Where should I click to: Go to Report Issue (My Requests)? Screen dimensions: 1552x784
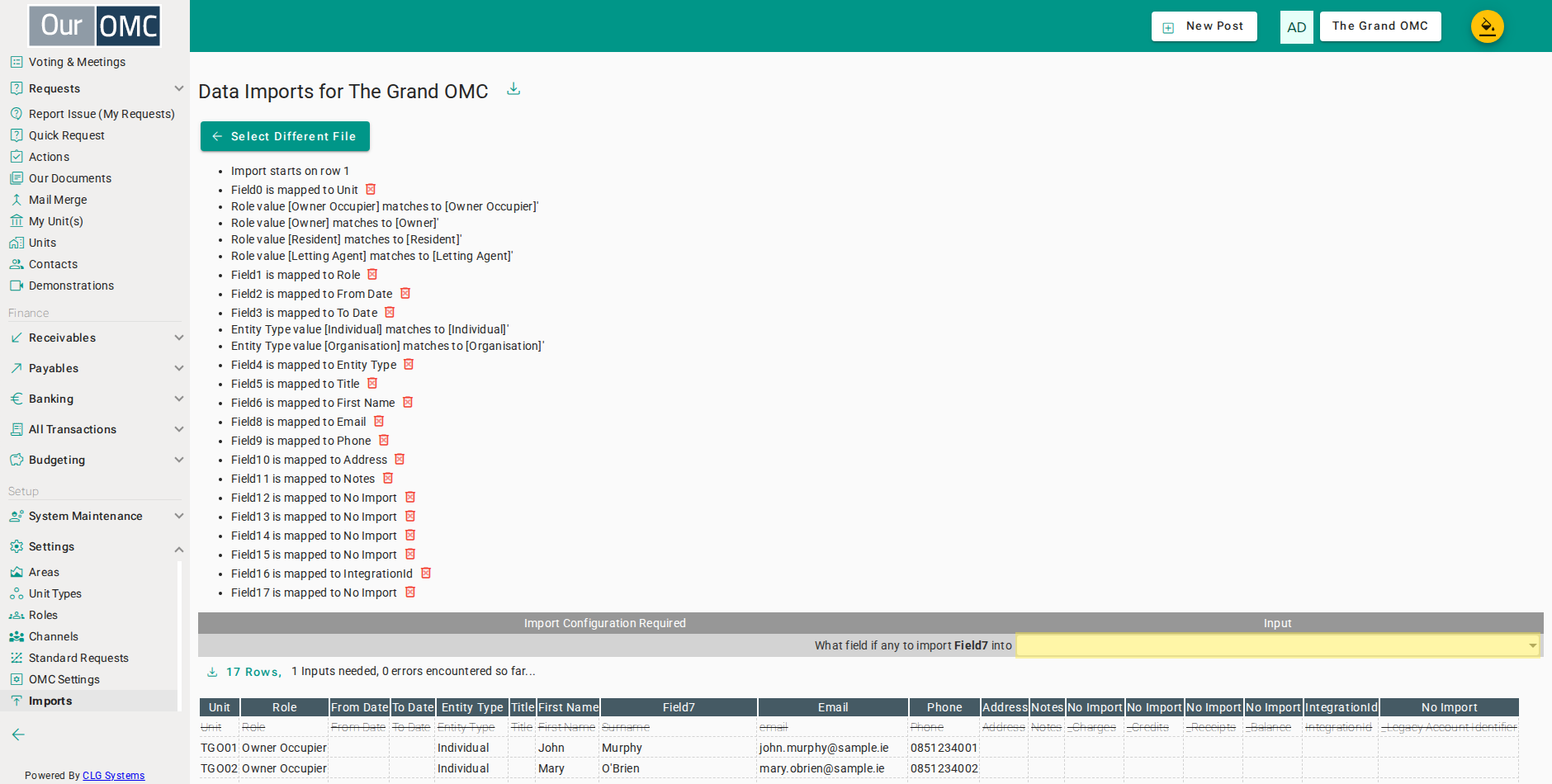102,114
